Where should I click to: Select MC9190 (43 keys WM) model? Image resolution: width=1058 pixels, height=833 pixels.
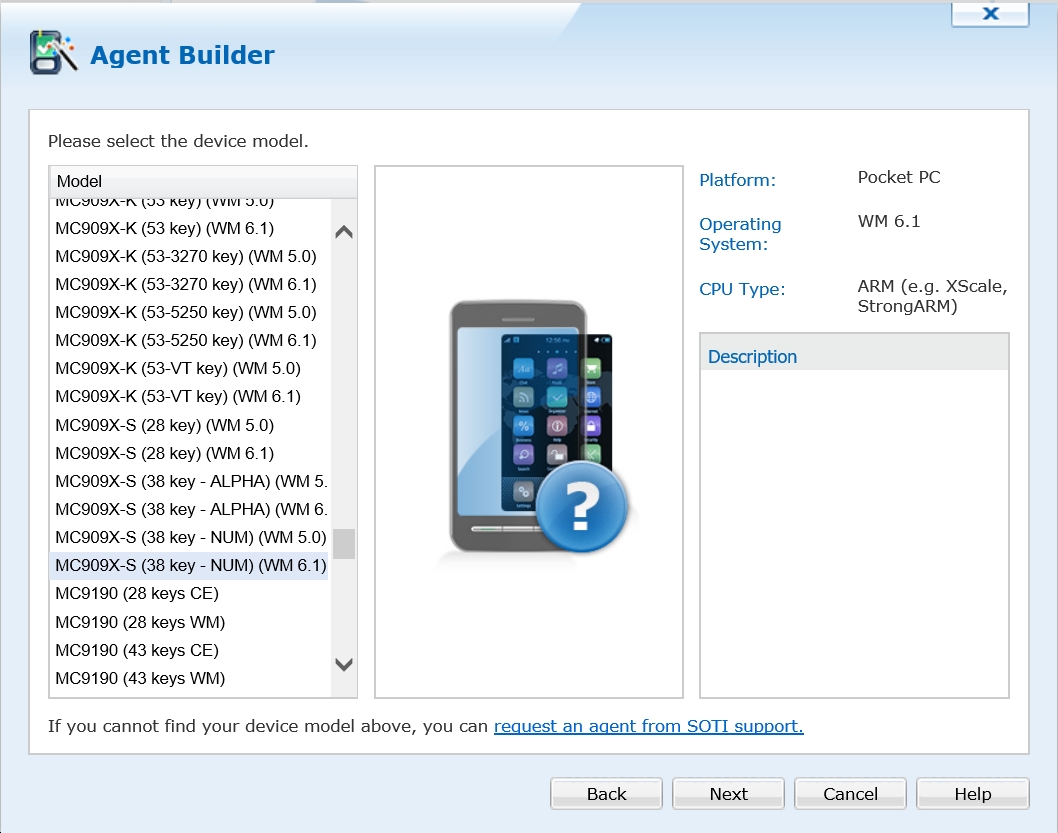(x=139, y=678)
